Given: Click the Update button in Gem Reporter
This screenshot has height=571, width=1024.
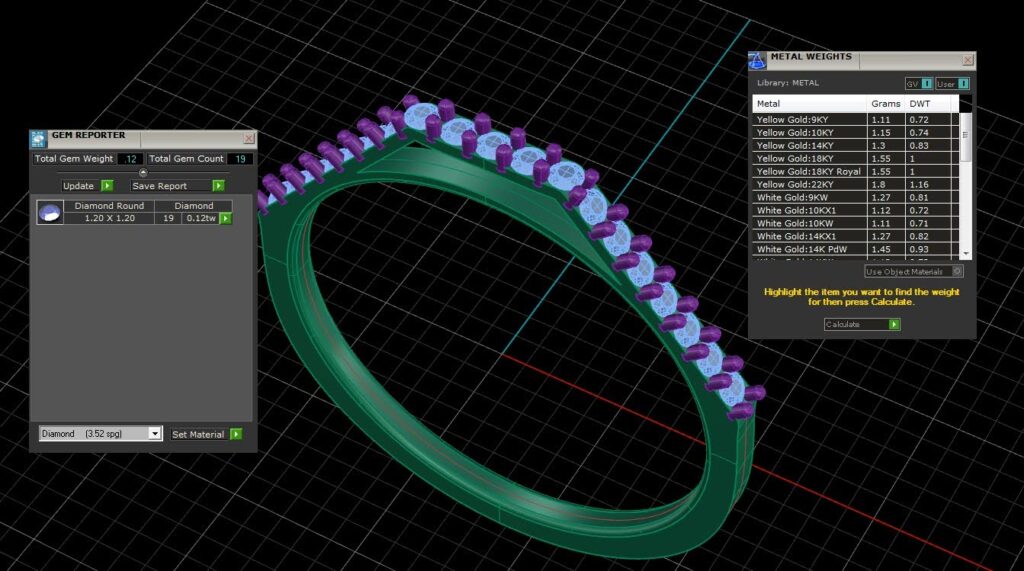Looking at the screenshot, I should point(88,186).
